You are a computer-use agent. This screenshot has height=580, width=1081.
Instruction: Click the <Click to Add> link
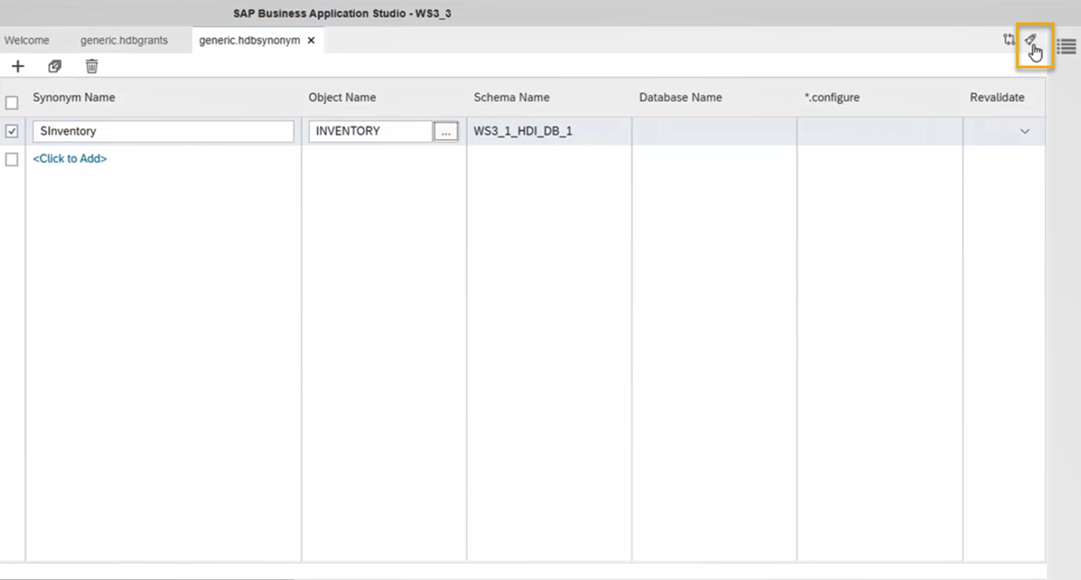coord(70,159)
